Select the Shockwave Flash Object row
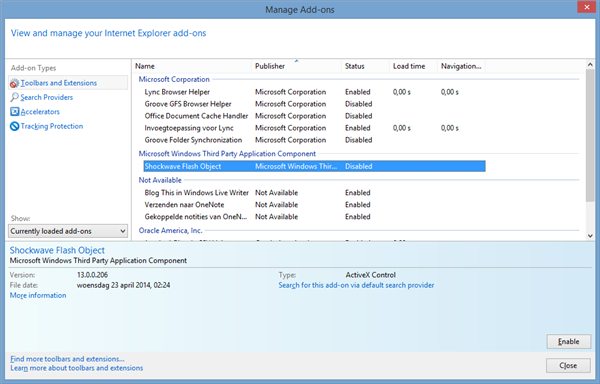 click(x=314, y=166)
